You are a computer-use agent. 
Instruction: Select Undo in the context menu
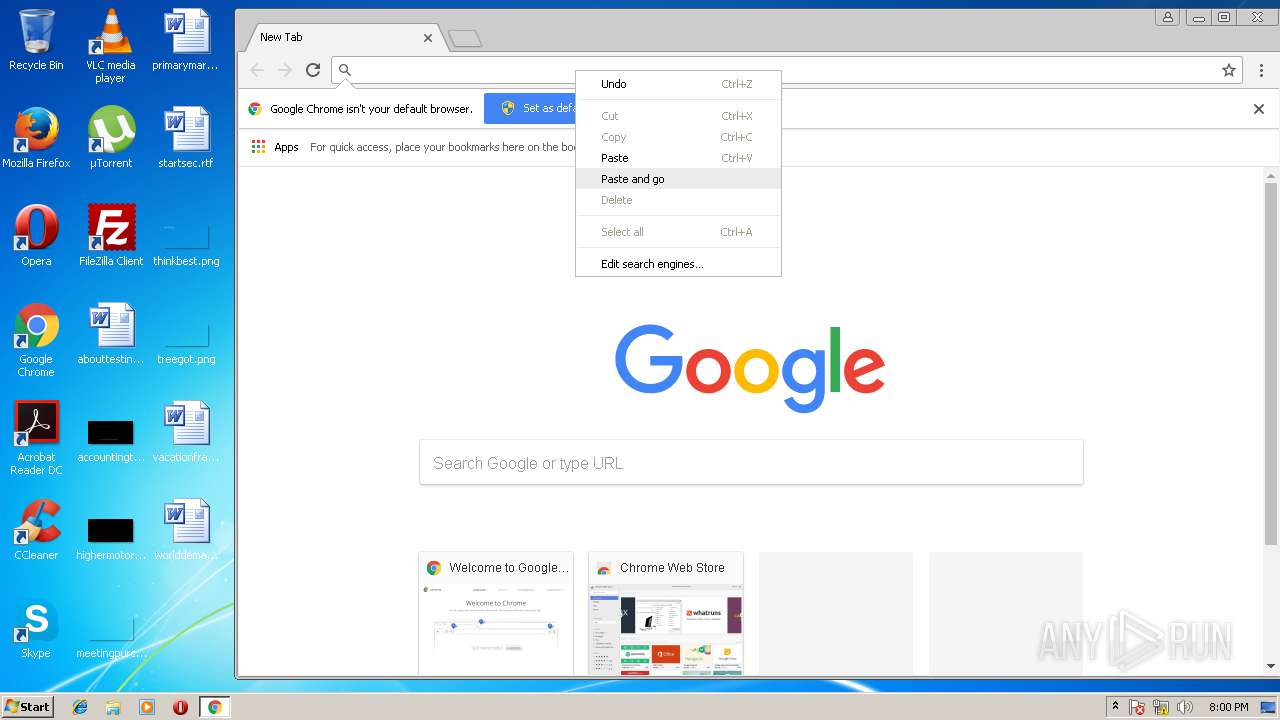[678, 84]
